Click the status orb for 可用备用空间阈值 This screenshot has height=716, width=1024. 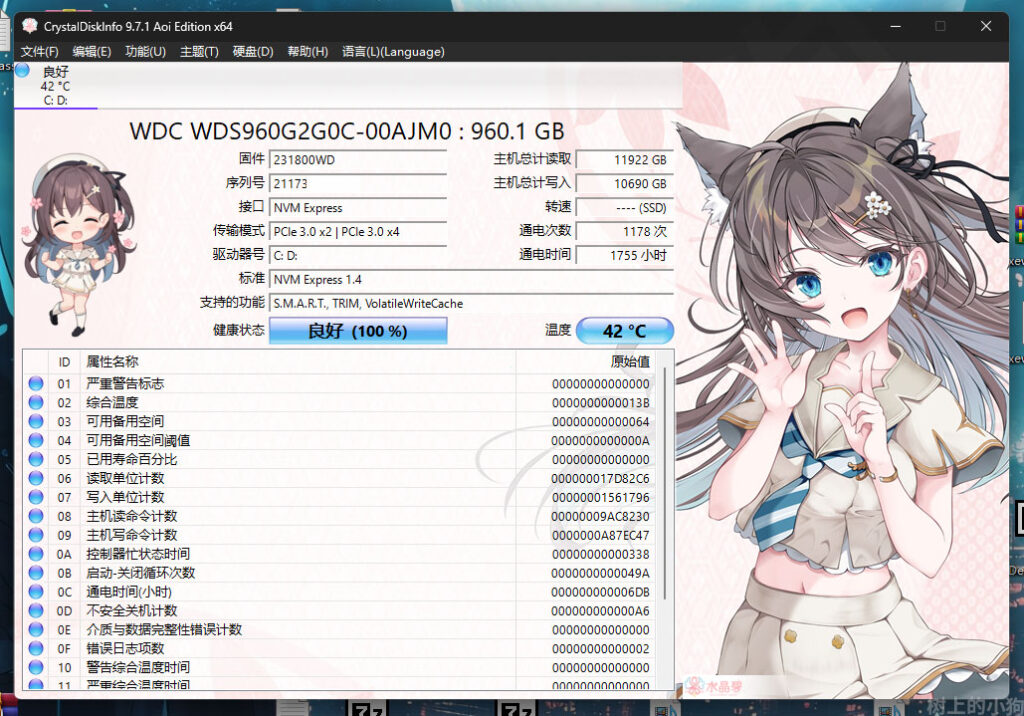pos(36,440)
